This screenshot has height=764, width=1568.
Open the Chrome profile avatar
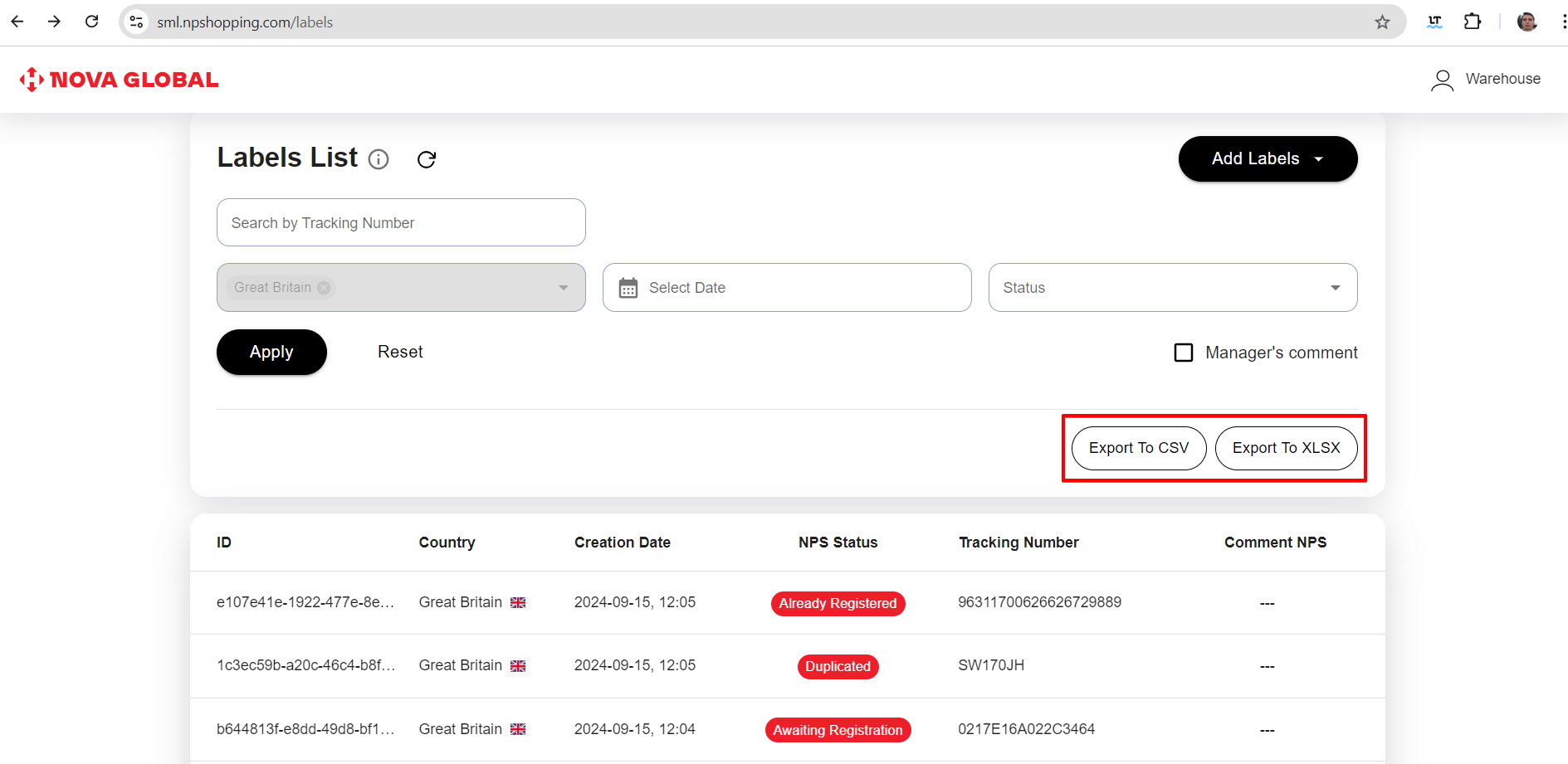coord(1527,22)
